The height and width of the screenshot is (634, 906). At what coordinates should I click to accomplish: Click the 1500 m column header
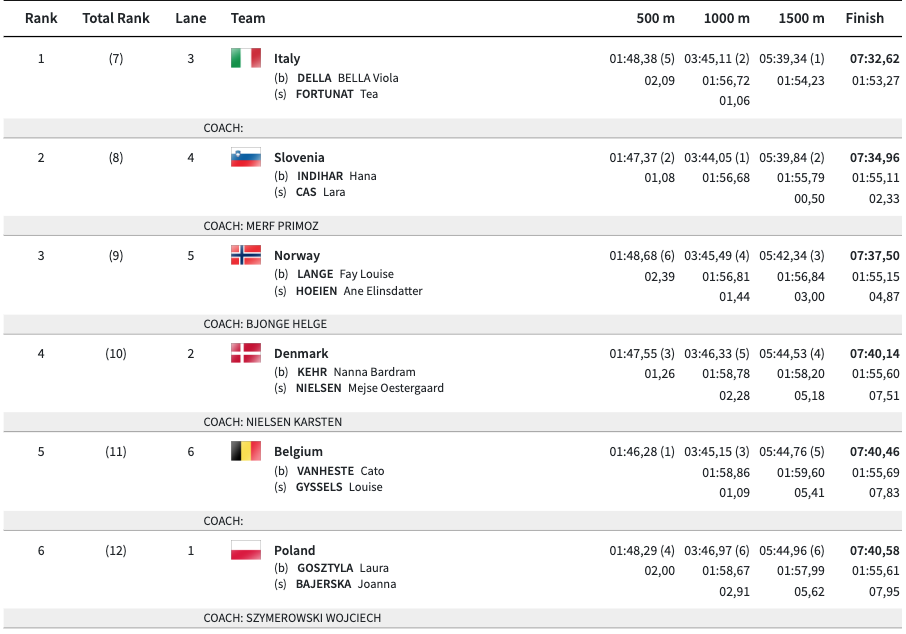(802, 18)
